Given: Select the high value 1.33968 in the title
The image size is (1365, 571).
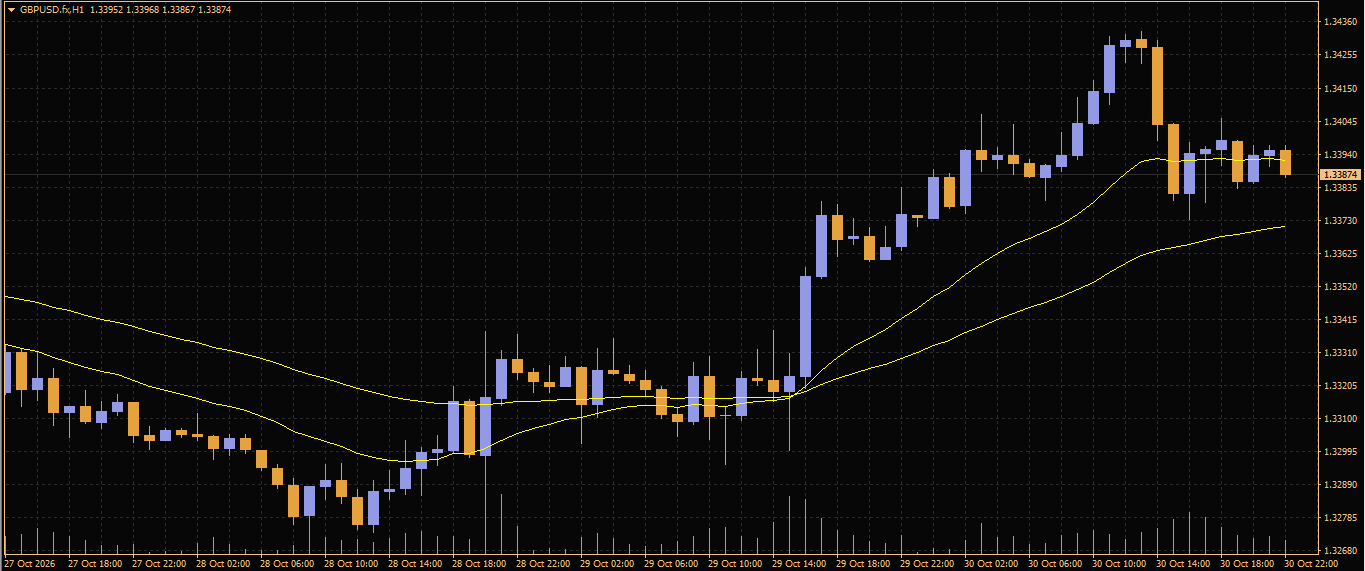Looking at the screenshot, I should point(143,9).
